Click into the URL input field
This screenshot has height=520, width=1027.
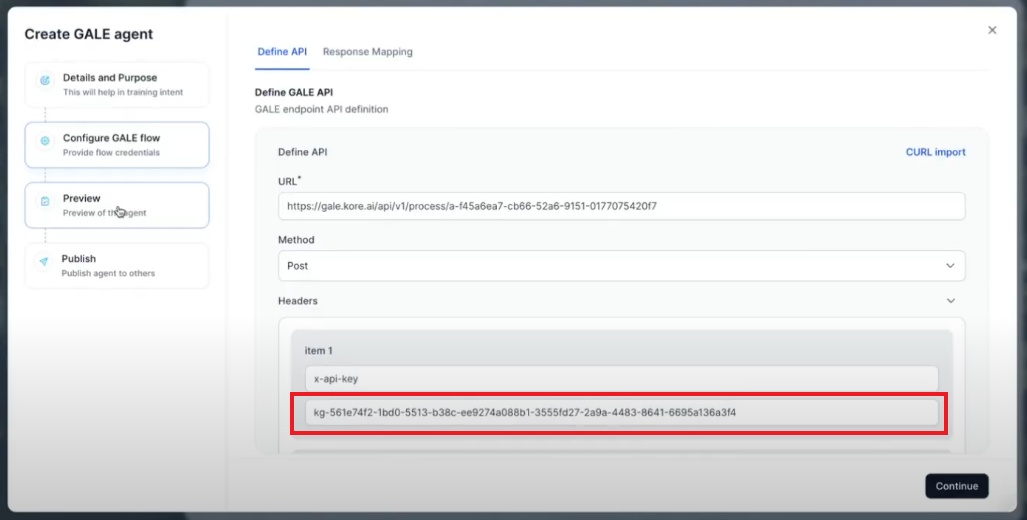point(622,206)
